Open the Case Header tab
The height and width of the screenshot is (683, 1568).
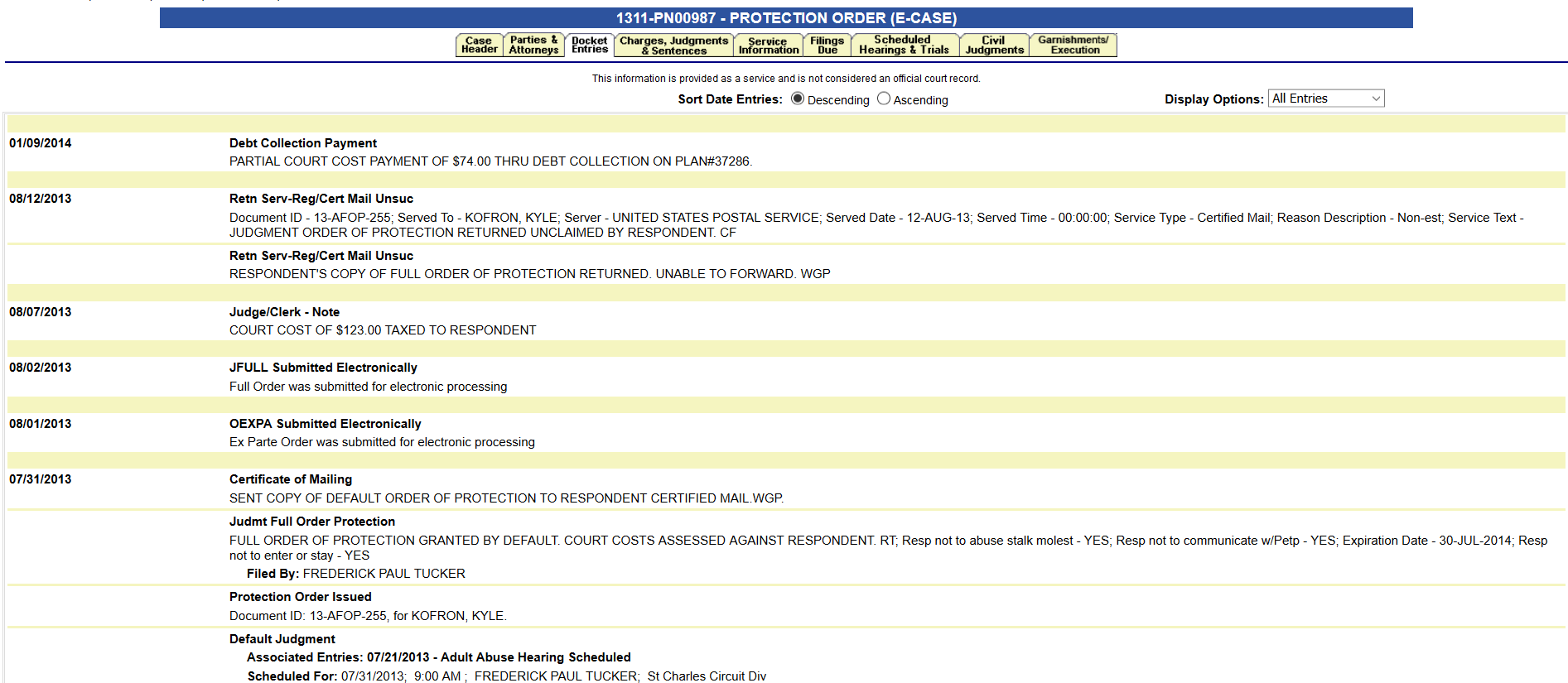point(480,45)
